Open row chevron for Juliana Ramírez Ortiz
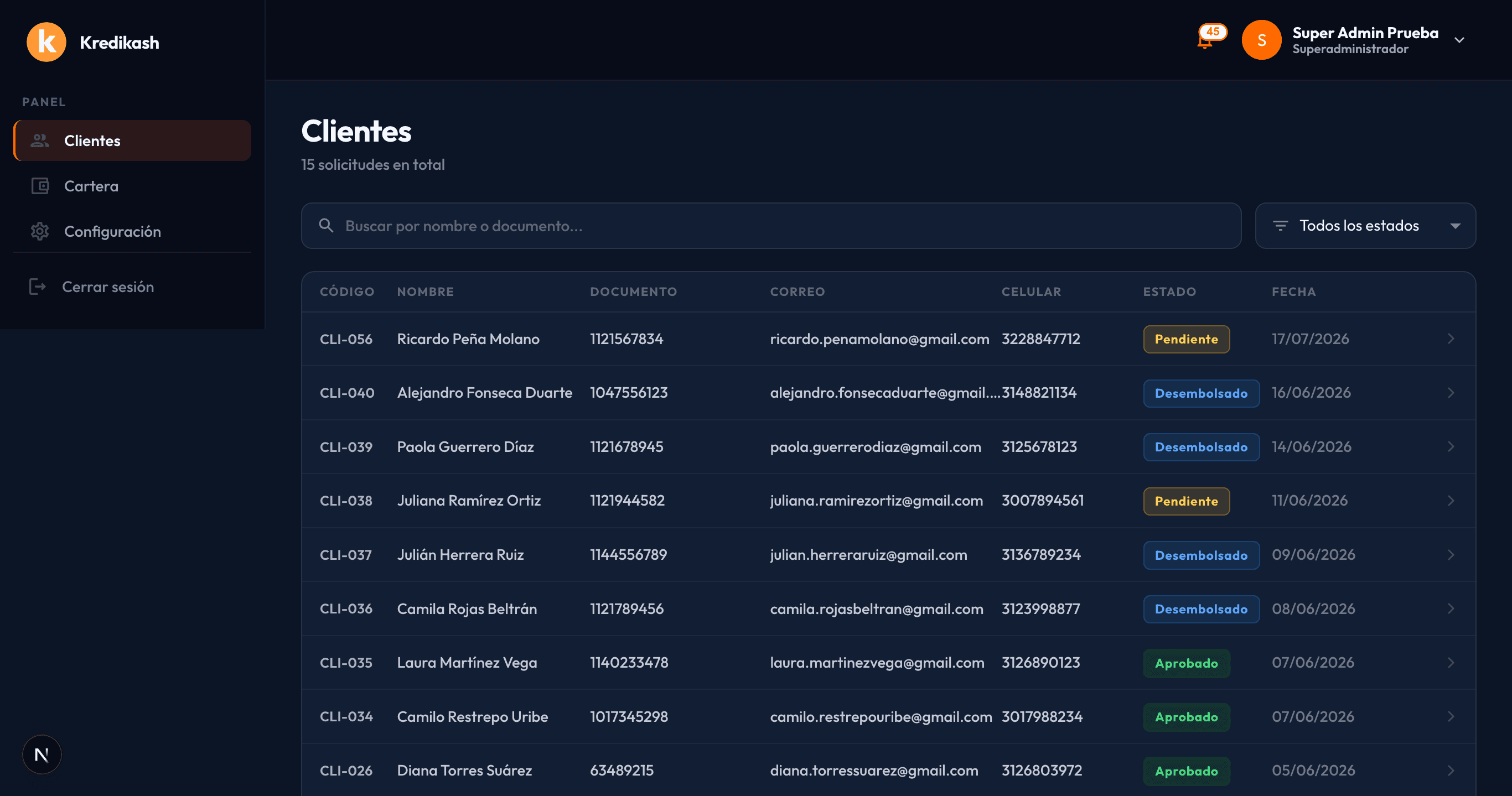 pyautogui.click(x=1451, y=501)
